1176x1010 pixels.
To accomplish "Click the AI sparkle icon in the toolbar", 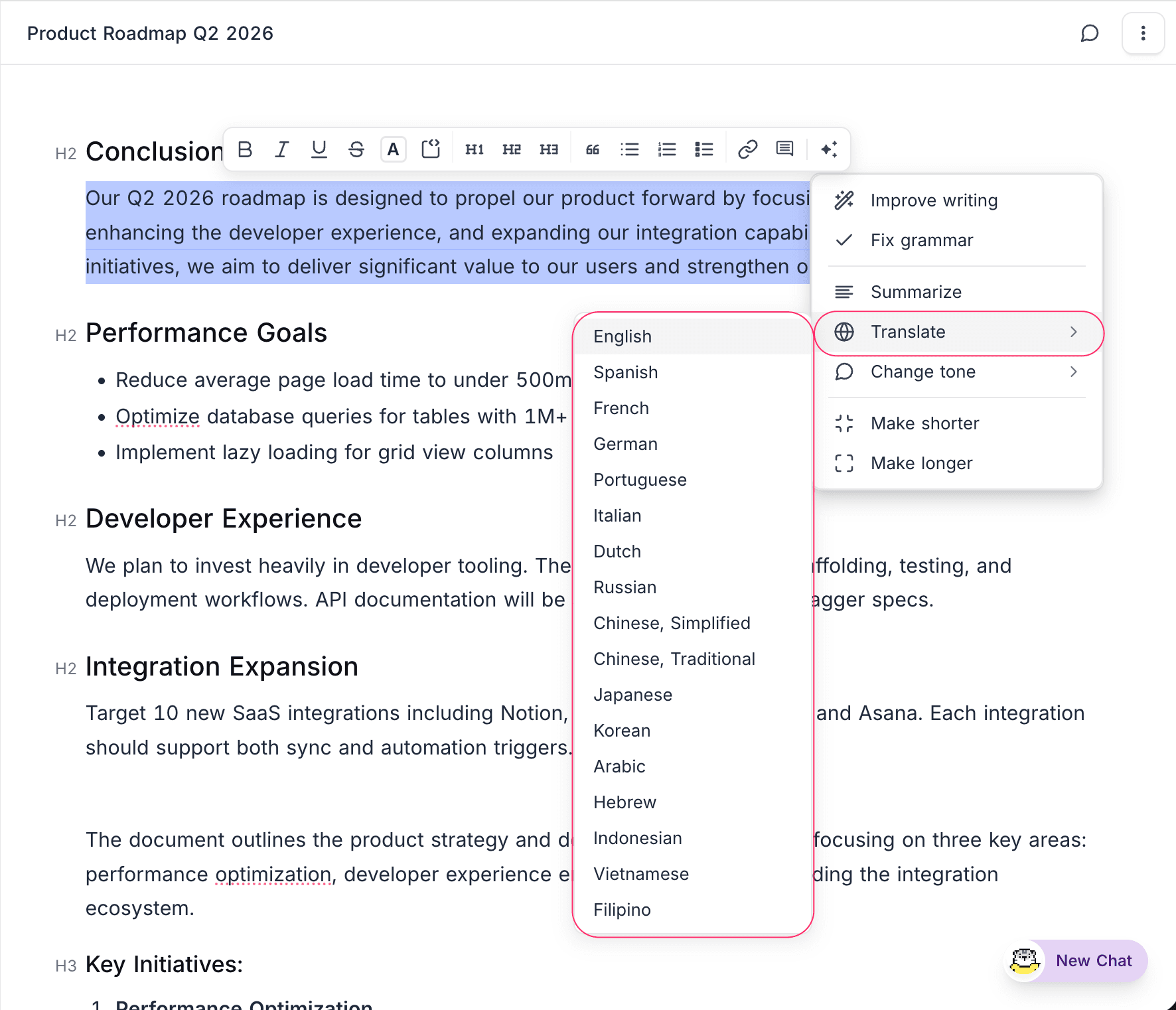I will (x=829, y=149).
